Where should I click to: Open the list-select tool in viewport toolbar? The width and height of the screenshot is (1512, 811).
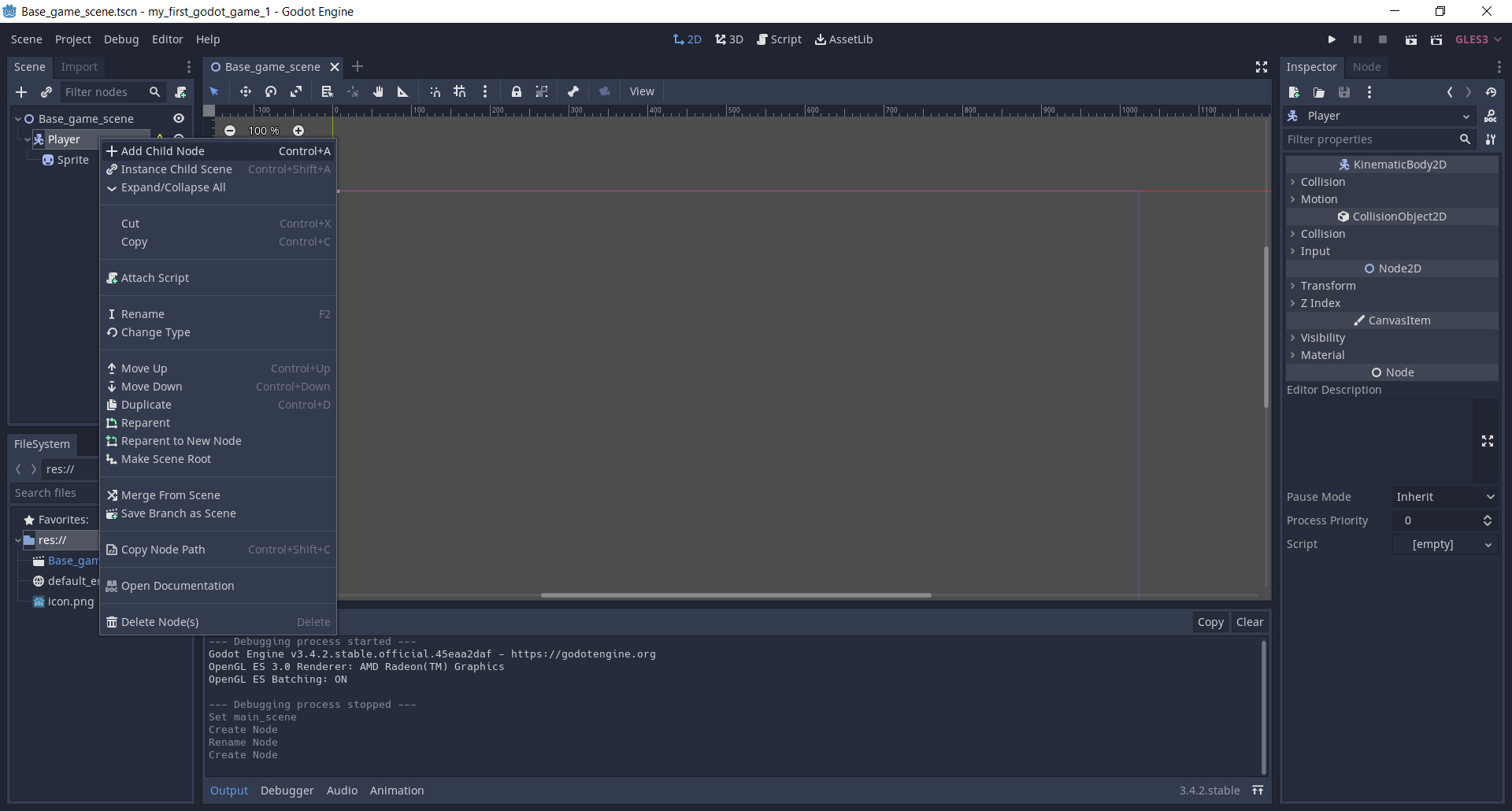tap(328, 91)
